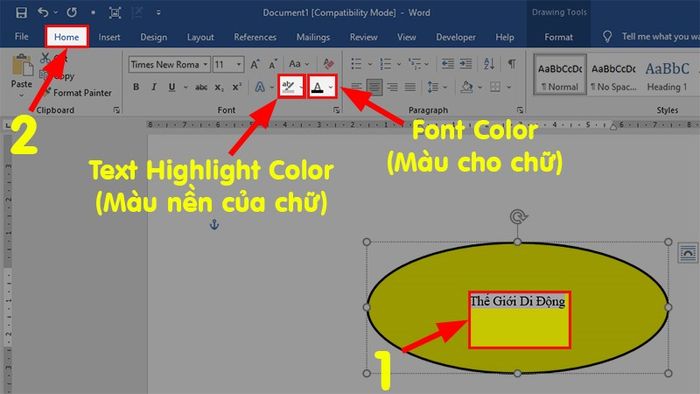Switch to the Layout tab
700x394 pixels.
200,37
